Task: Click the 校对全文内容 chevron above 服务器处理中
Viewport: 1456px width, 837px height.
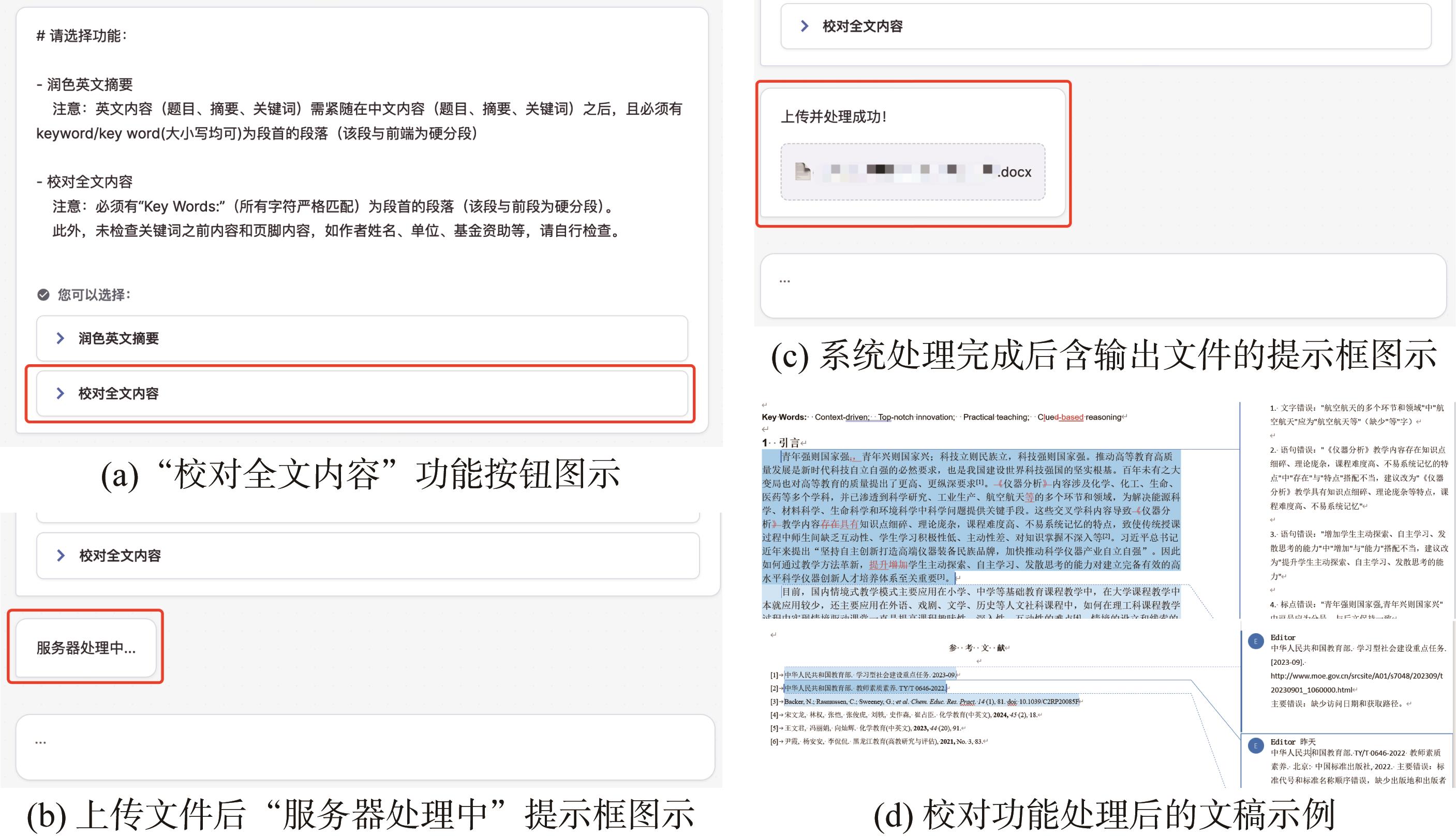Action: point(61,555)
